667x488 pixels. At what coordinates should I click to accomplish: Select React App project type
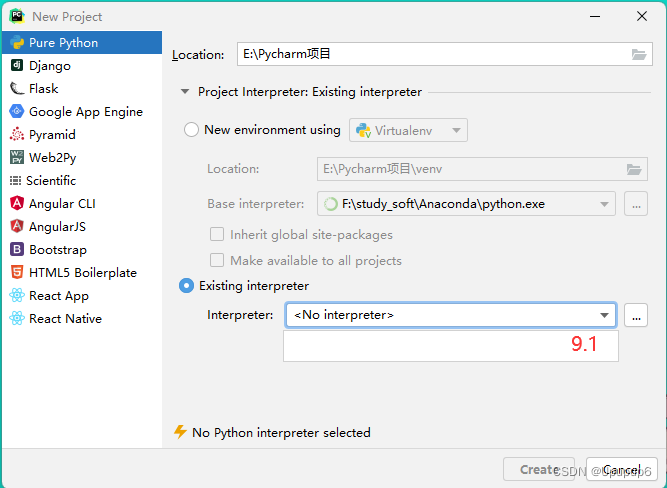pos(82,295)
